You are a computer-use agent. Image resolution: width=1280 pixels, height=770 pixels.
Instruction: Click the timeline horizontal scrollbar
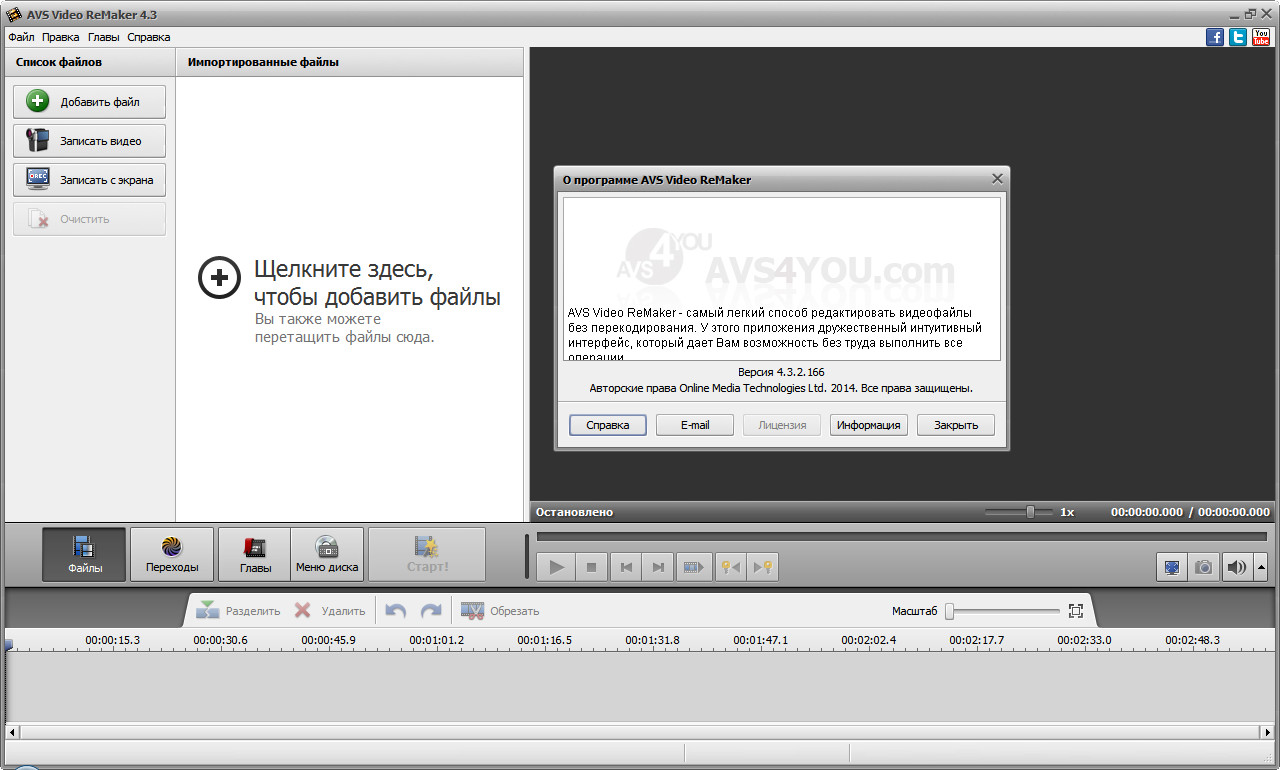[x=639, y=733]
